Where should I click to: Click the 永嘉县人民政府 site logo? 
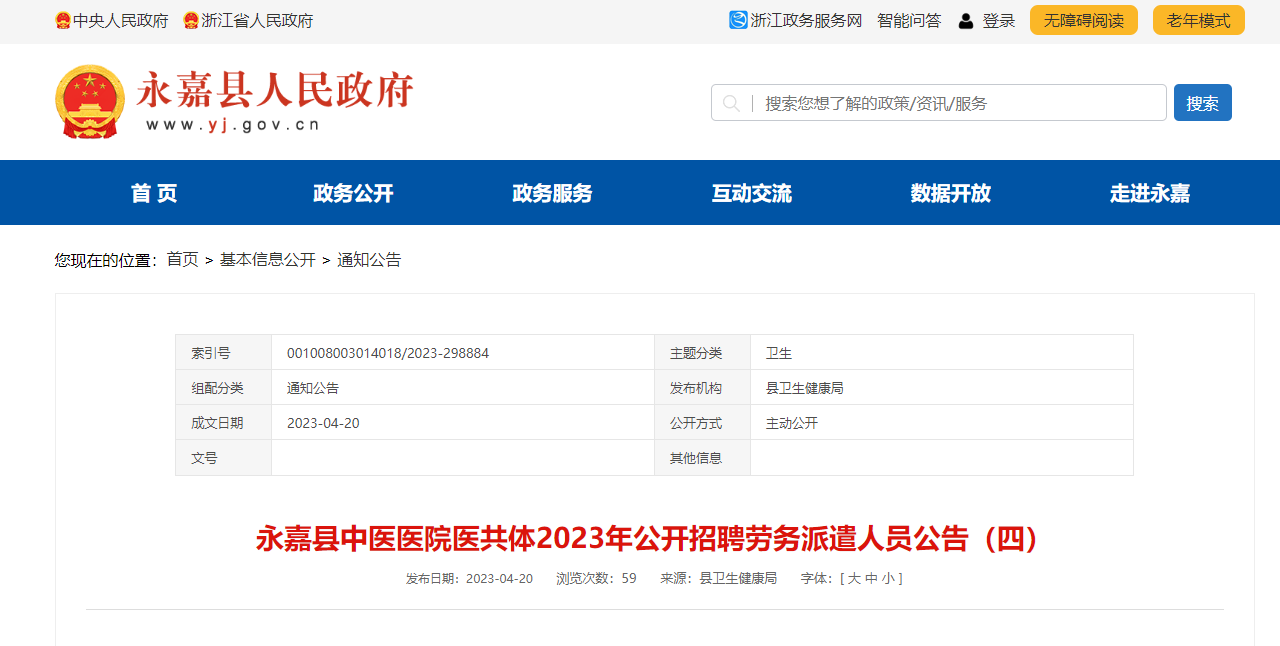234,102
